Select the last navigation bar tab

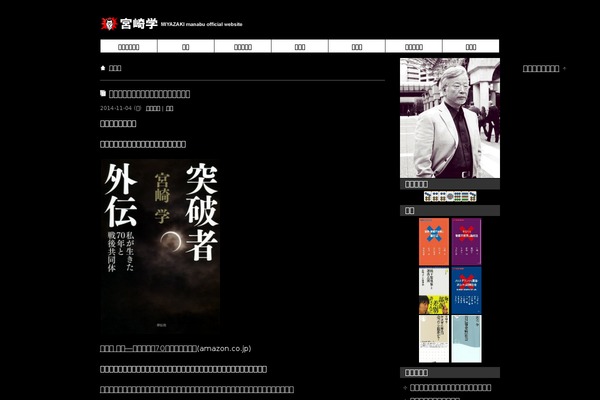tap(471, 46)
